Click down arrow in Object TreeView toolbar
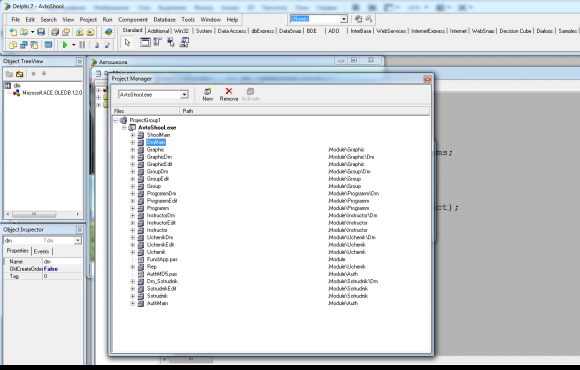Screen dimensions: 580x370 44,74
